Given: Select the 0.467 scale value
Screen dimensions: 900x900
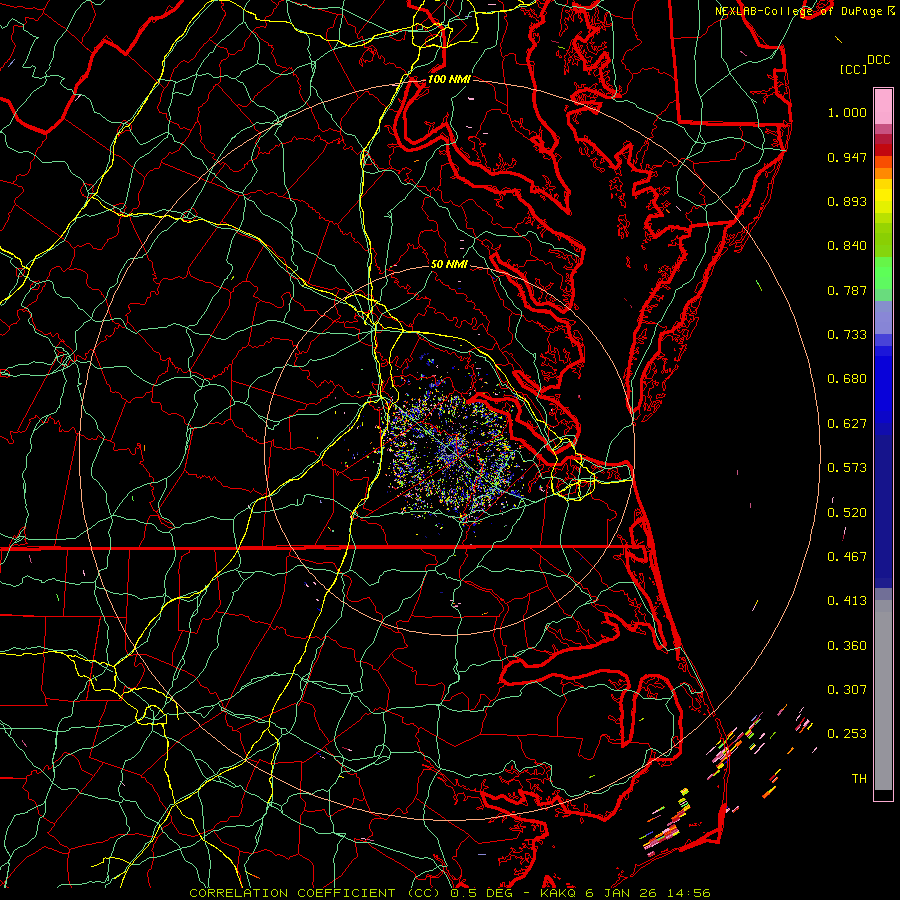Looking at the screenshot, I should pyautogui.click(x=847, y=557).
